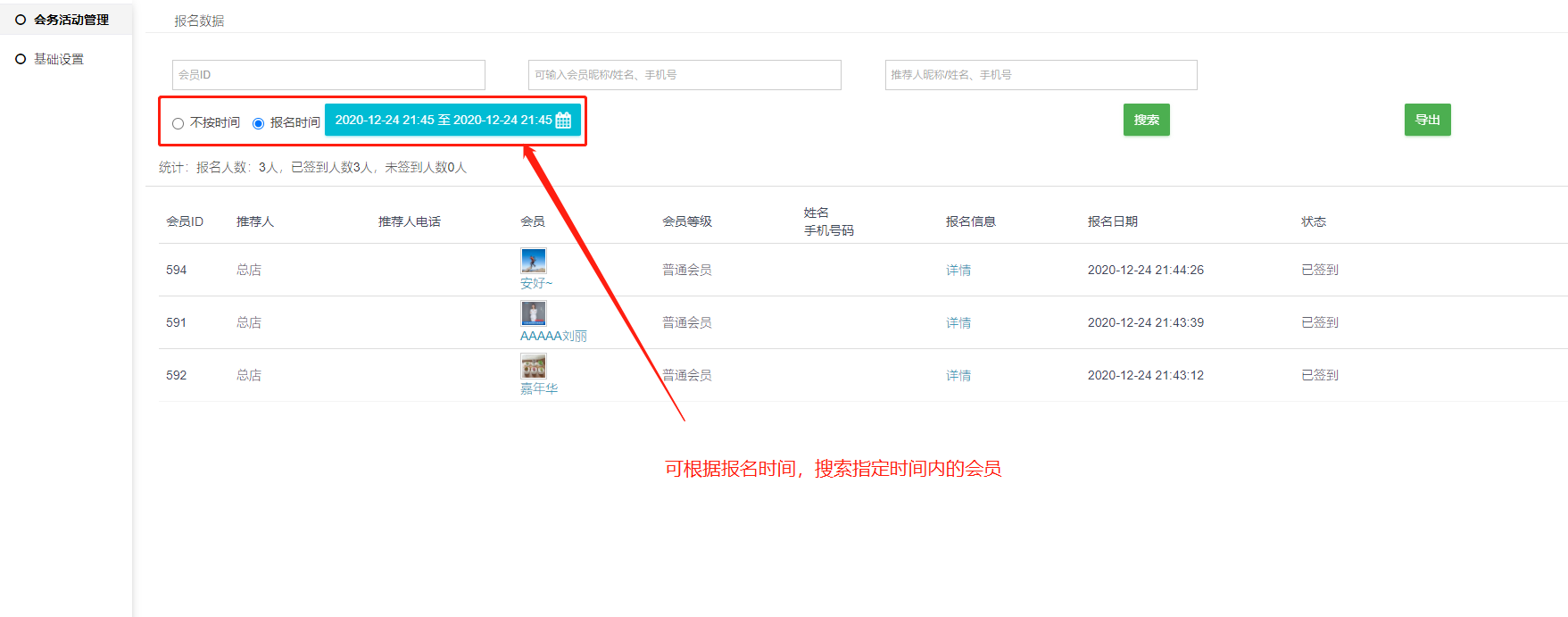The height and width of the screenshot is (617, 1568).
Task: Select the 报名时间 radio button
Action: coord(258,123)
